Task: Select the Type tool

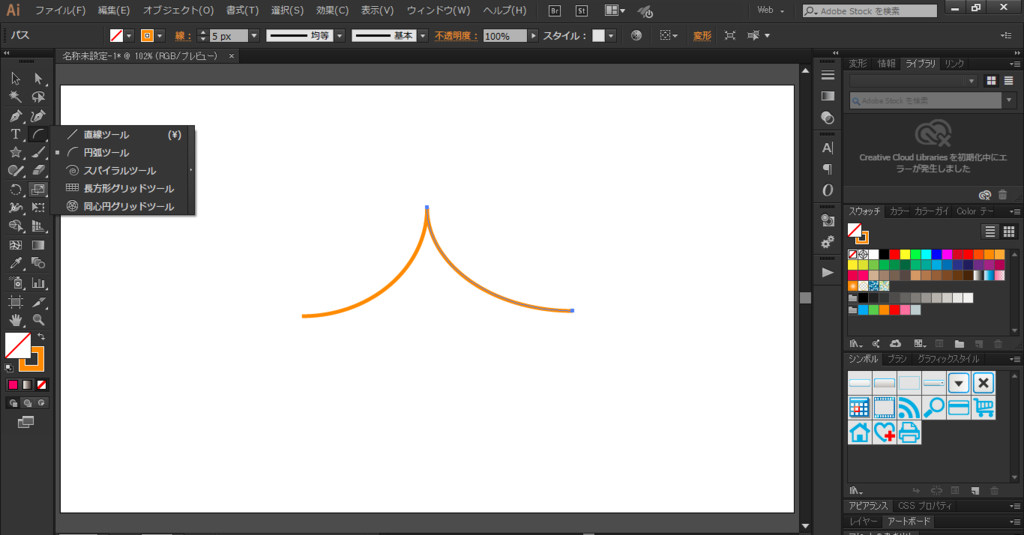Action: click(x=15, y=134)
